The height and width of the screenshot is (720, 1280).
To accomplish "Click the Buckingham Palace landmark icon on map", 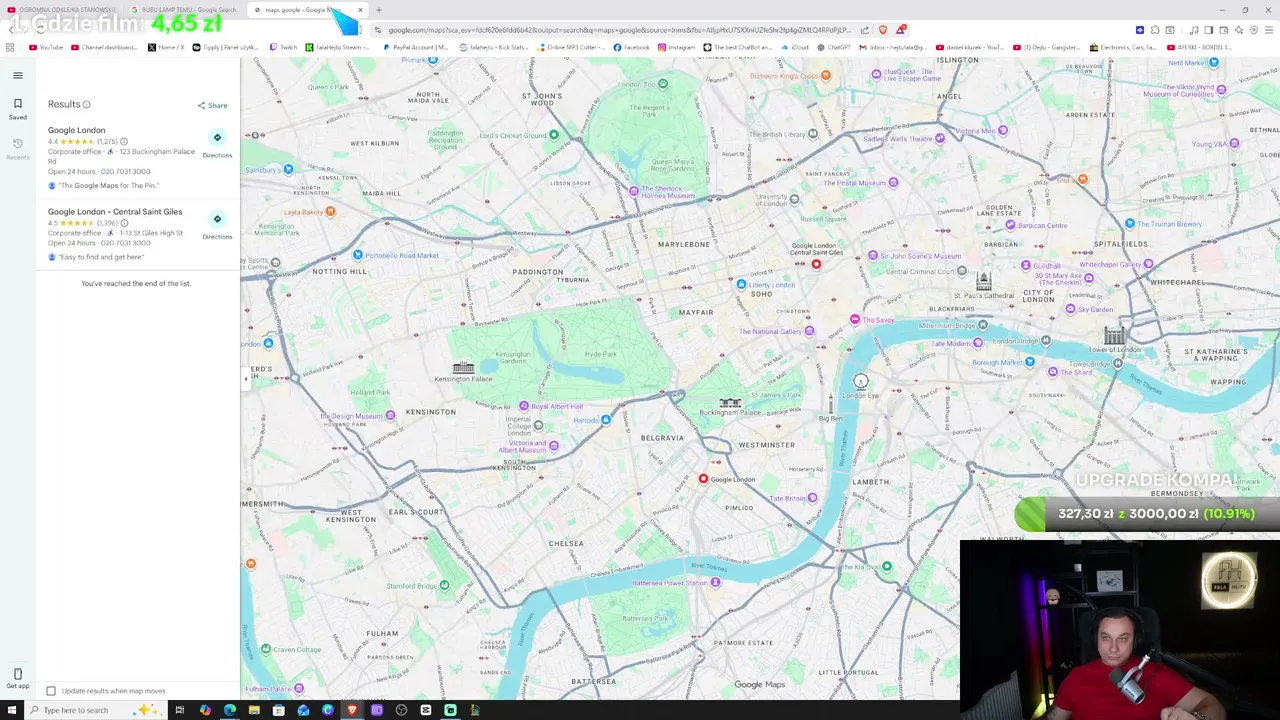I will pyautogui.click(x=730, y=403).
